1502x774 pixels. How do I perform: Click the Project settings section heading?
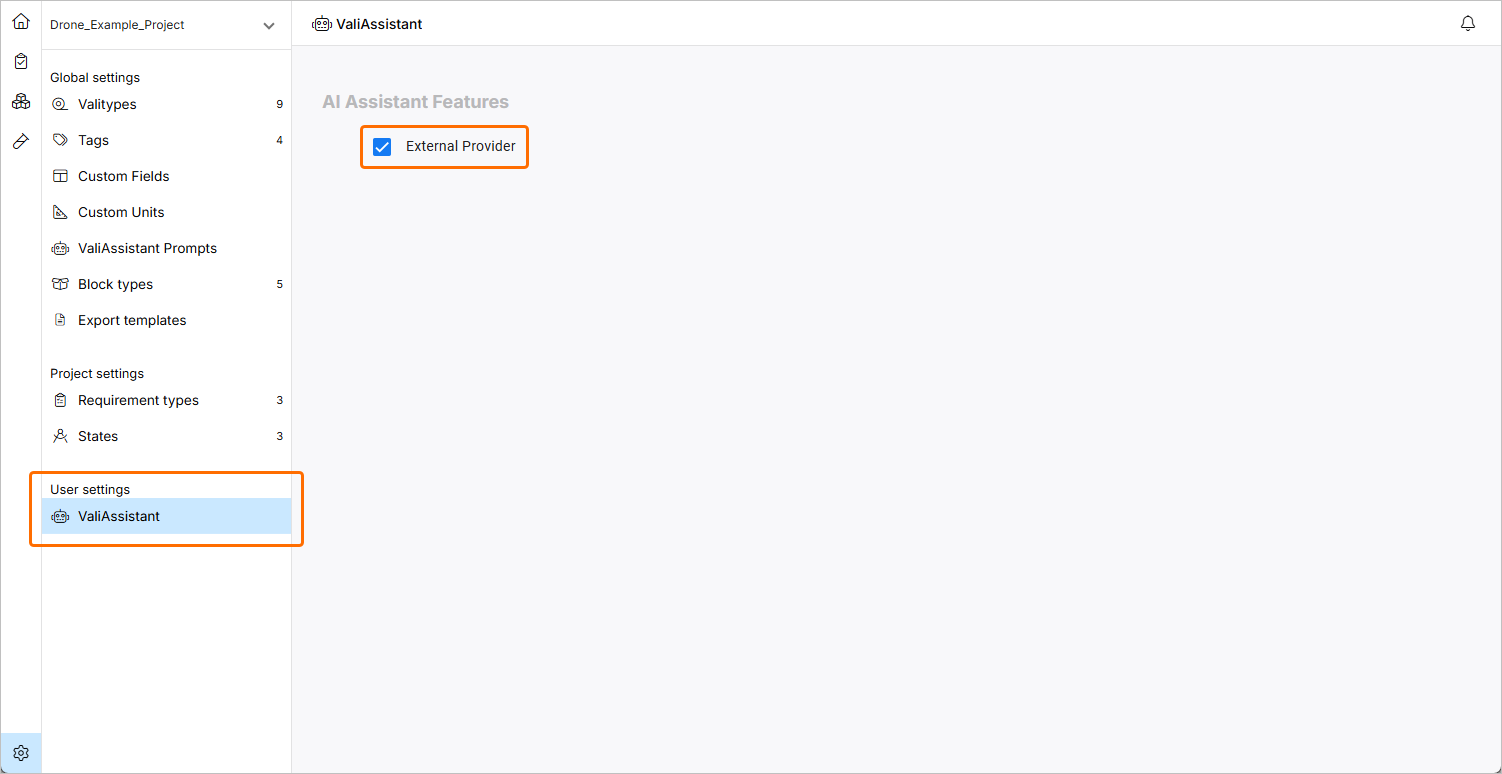pyautogui.click(x=97, y=373)
